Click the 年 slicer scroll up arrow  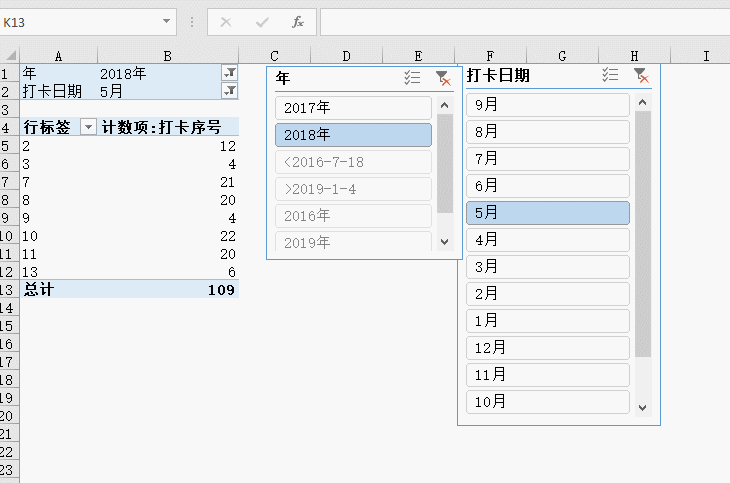point(445,105)
